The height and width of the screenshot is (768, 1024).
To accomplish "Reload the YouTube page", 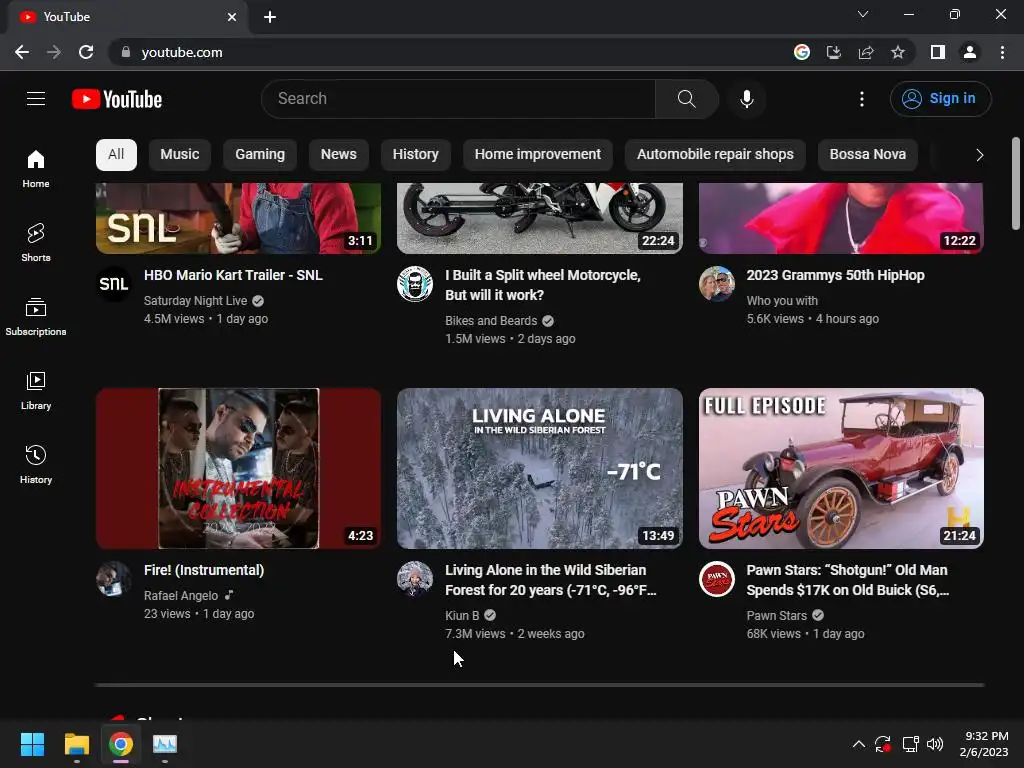I will (86, 52).
